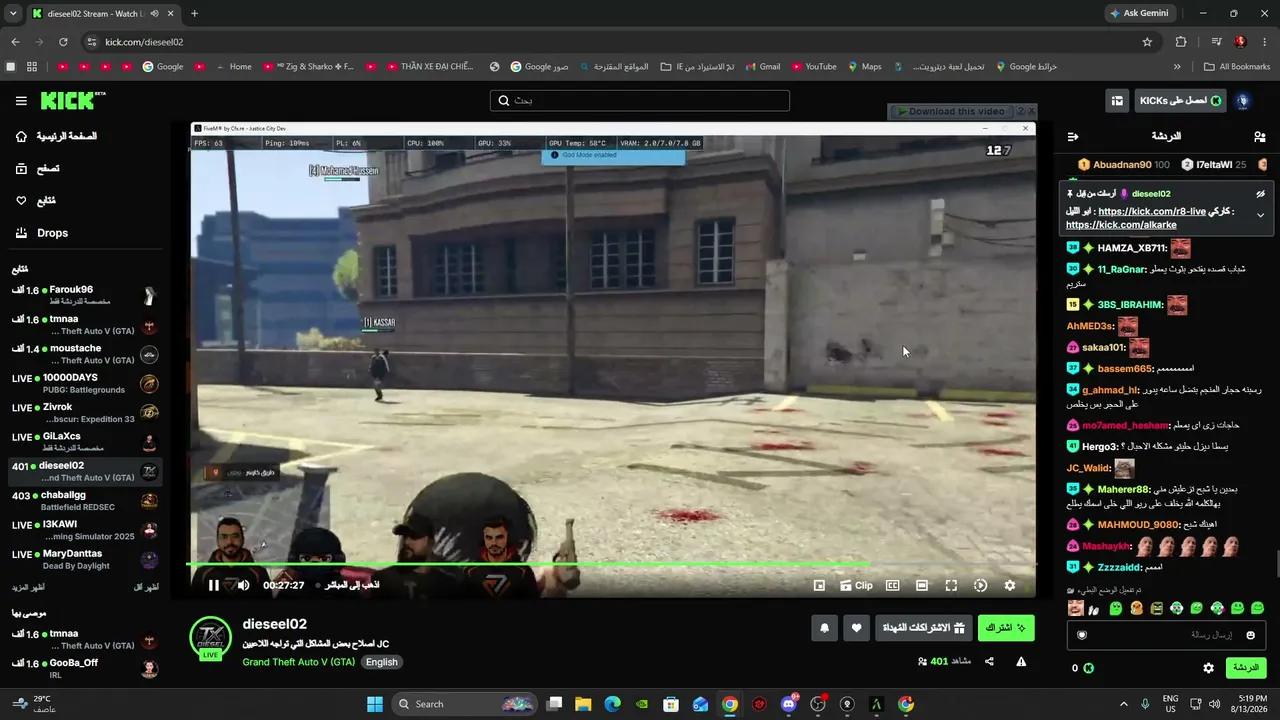Screen dimensions: 1280x720
Task: Expand the pinned message chevron
Action: pyautogui.click(x=1260, y=215)
